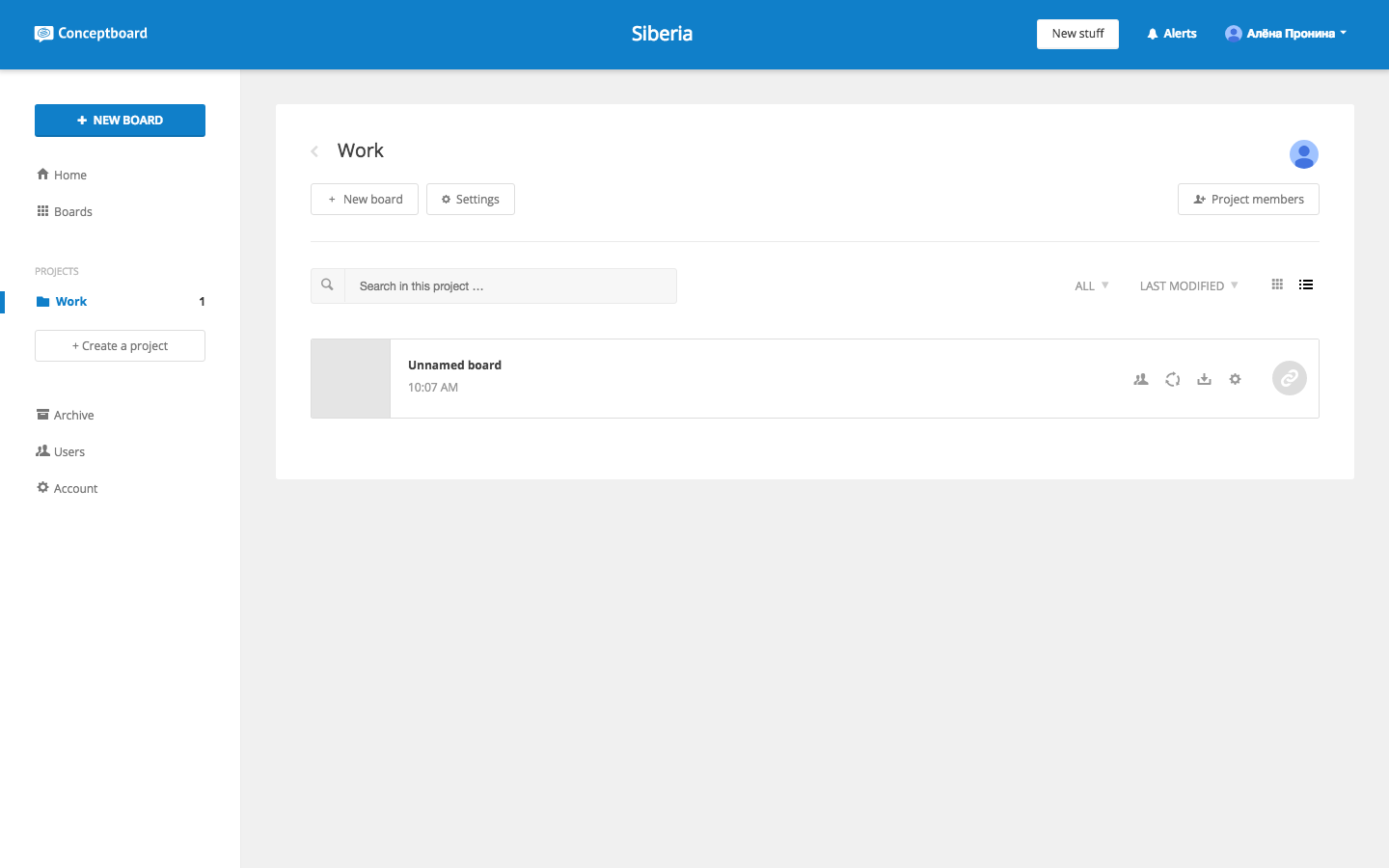Expand the account menu for Алёна Пронина
The image size is (1389, 868).
click(x=1286, y=33)
